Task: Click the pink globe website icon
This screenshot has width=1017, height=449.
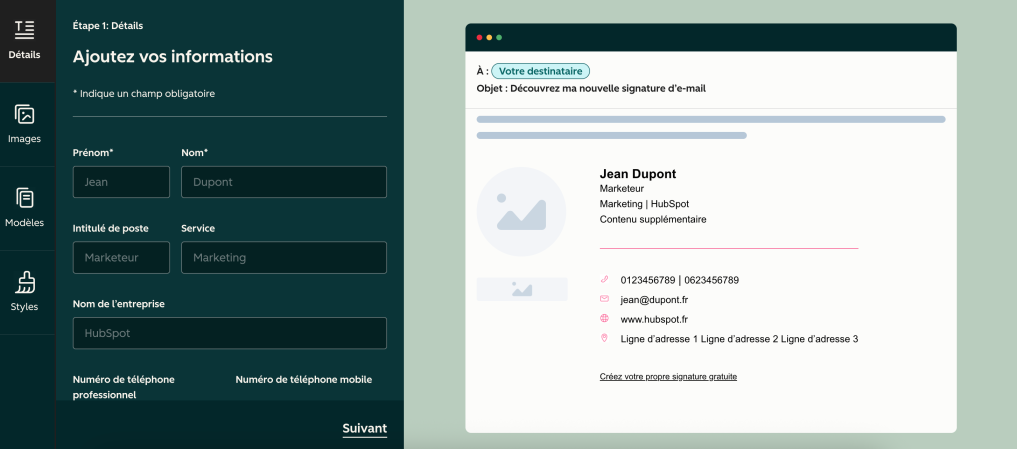Action: point(604,319)
